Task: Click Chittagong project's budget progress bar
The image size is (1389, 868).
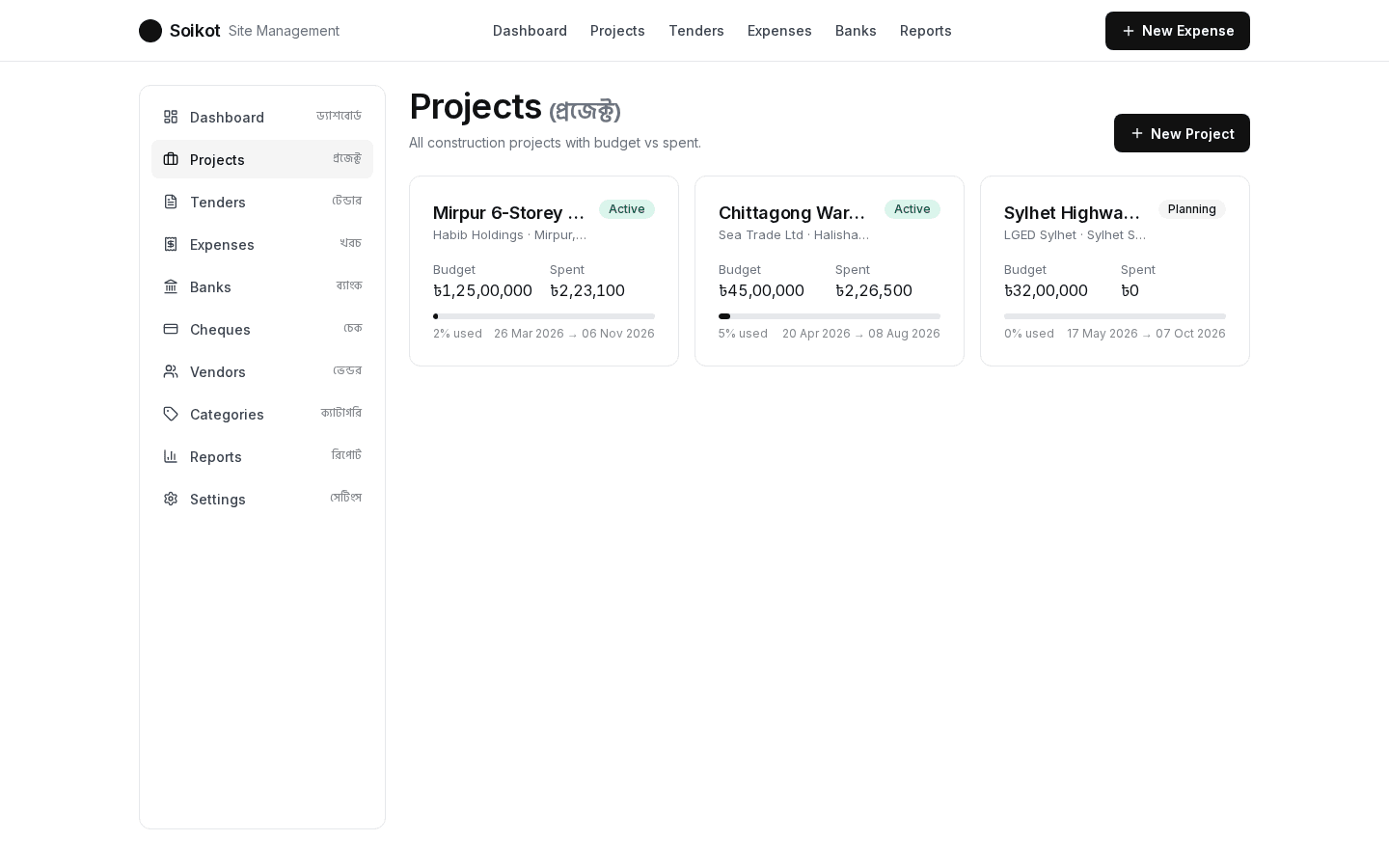Action: pos(830,316)
